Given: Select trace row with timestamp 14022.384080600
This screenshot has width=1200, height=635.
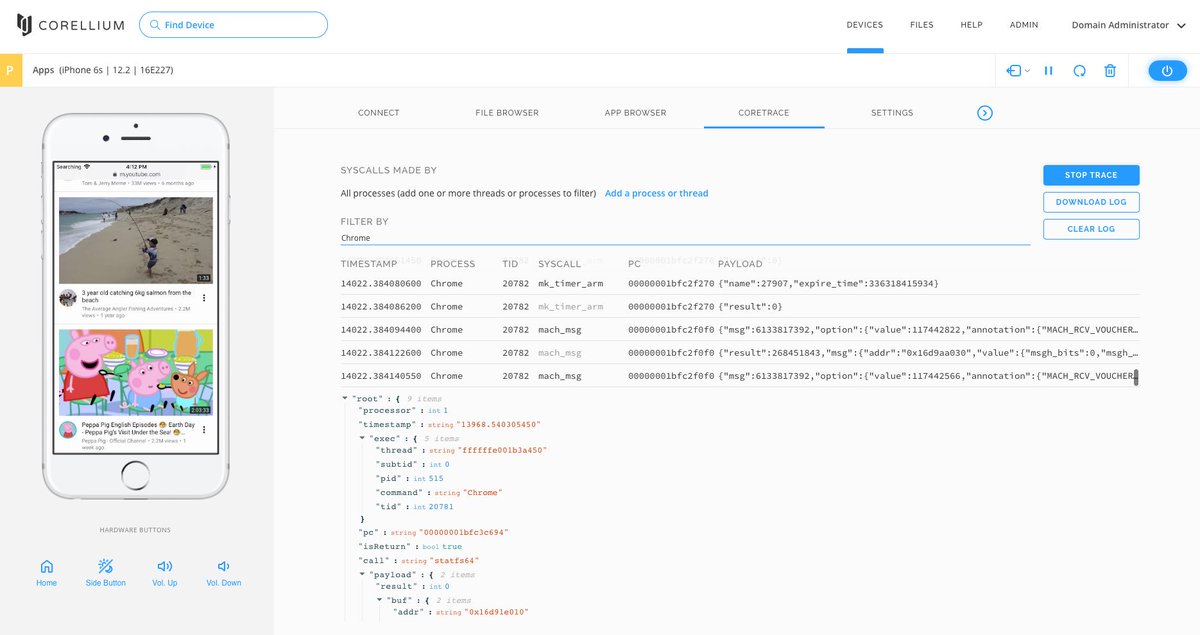Looking at the screenshot, I should (739, 284).
